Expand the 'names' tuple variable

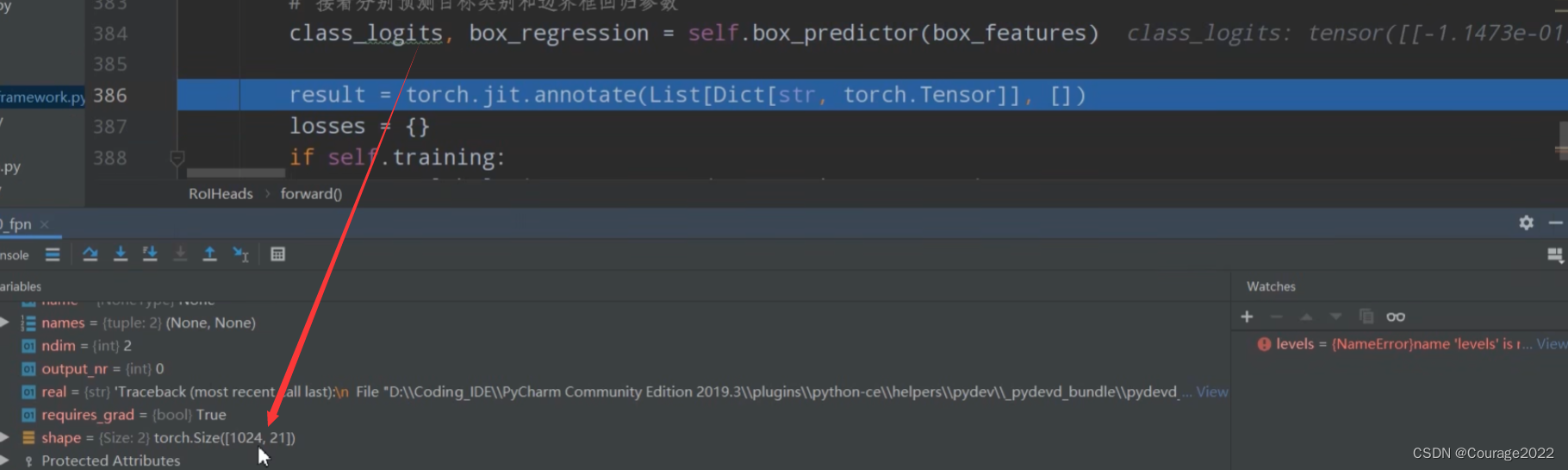tap(5, 323)
